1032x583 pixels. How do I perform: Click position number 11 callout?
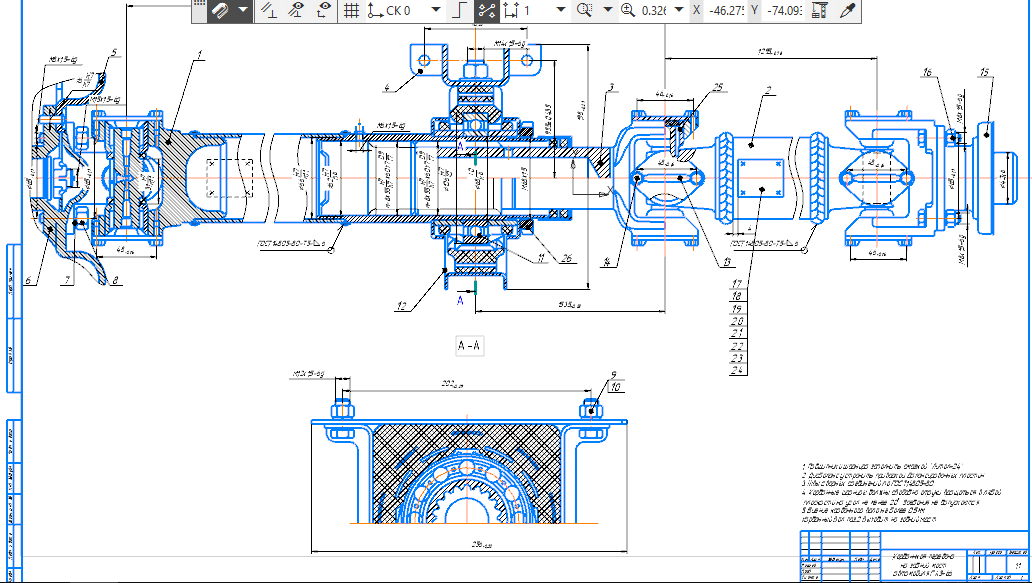pyautogui.click(x=541, y=259)
